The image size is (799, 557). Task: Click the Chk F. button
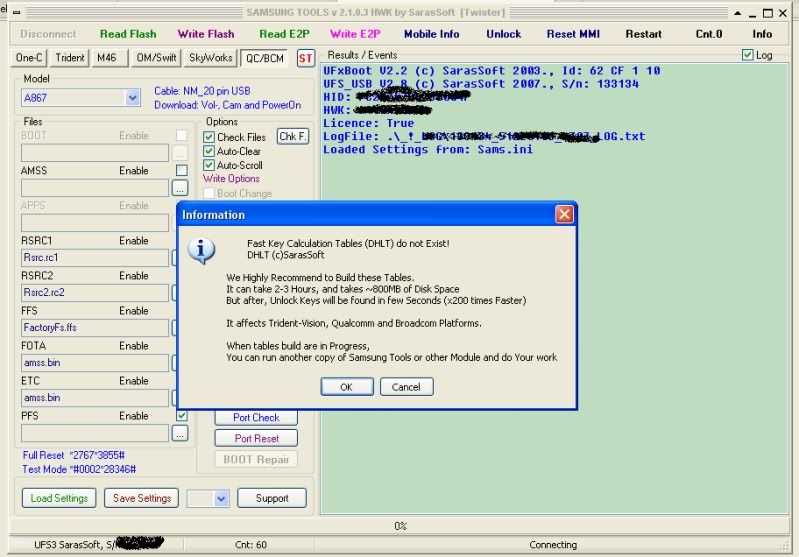(293, 137)
